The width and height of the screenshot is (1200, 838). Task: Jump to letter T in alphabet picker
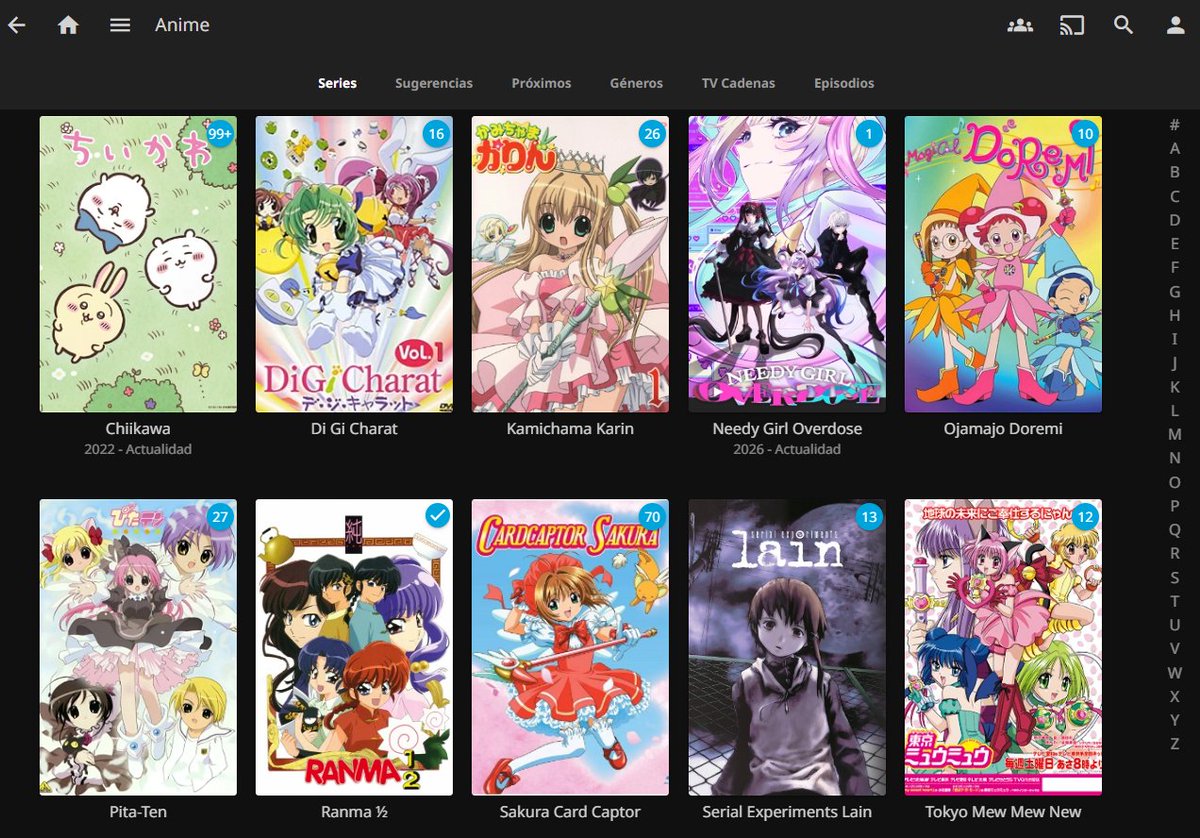(x=1175, y=601)
